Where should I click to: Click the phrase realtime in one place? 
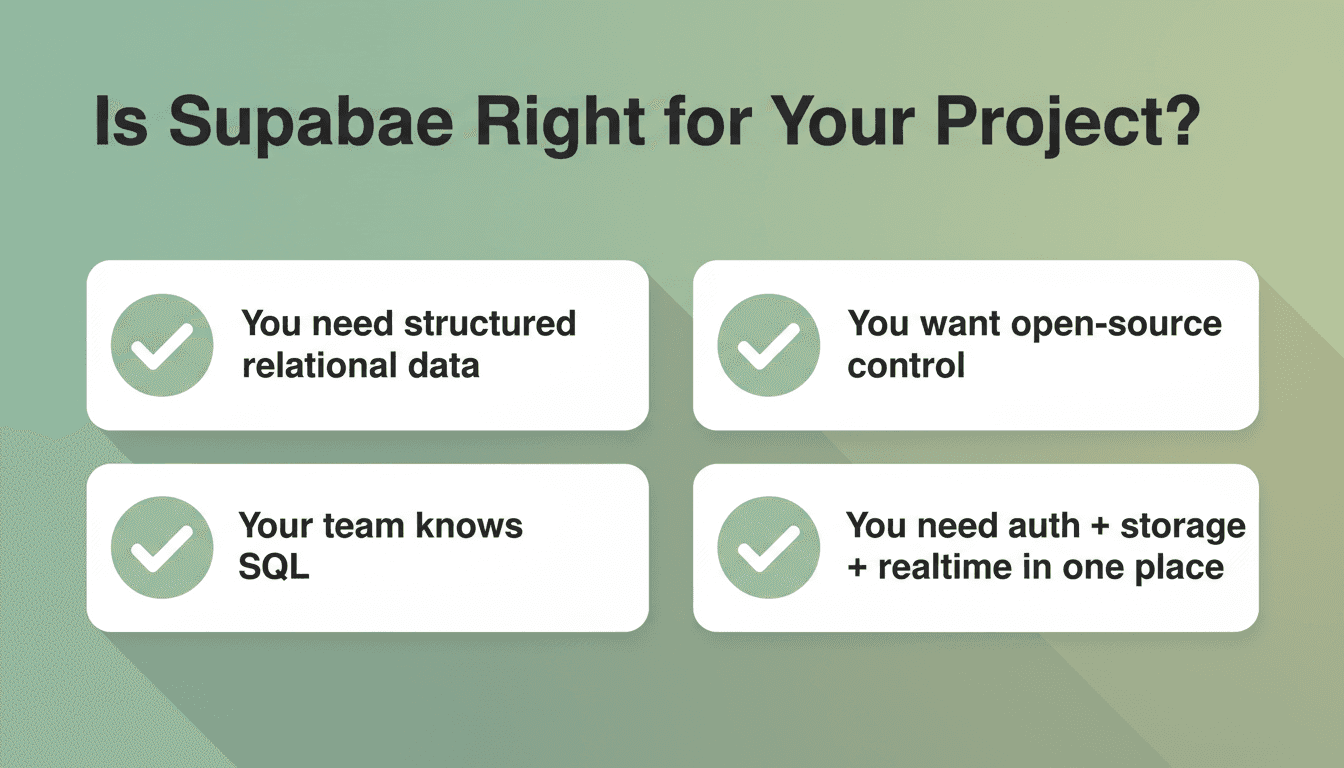click(1050, 567)
